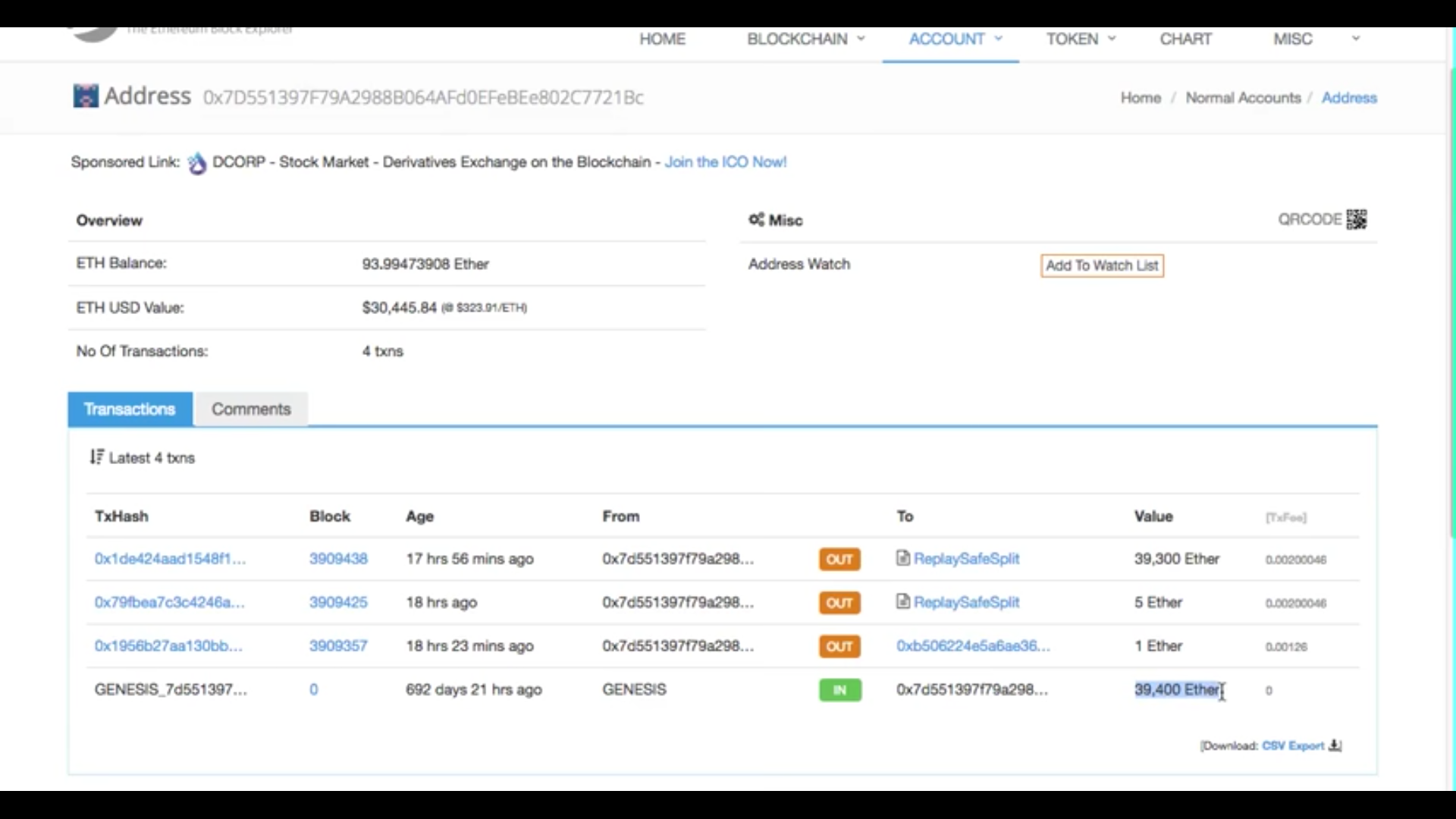Screen dimensions: 1456x819
Task: Click Normal Accounts breadcrumb link
Action: coord(1243,98)
